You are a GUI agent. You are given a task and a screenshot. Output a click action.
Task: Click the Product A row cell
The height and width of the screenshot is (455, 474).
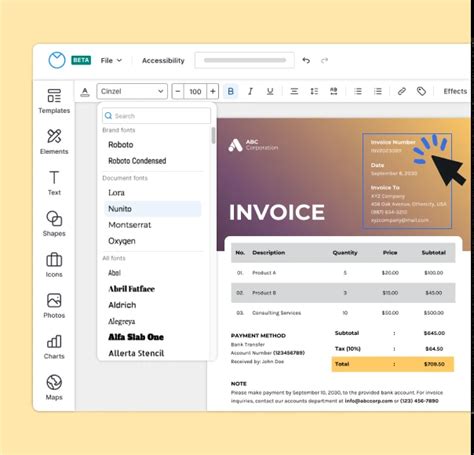pos(264,273)
